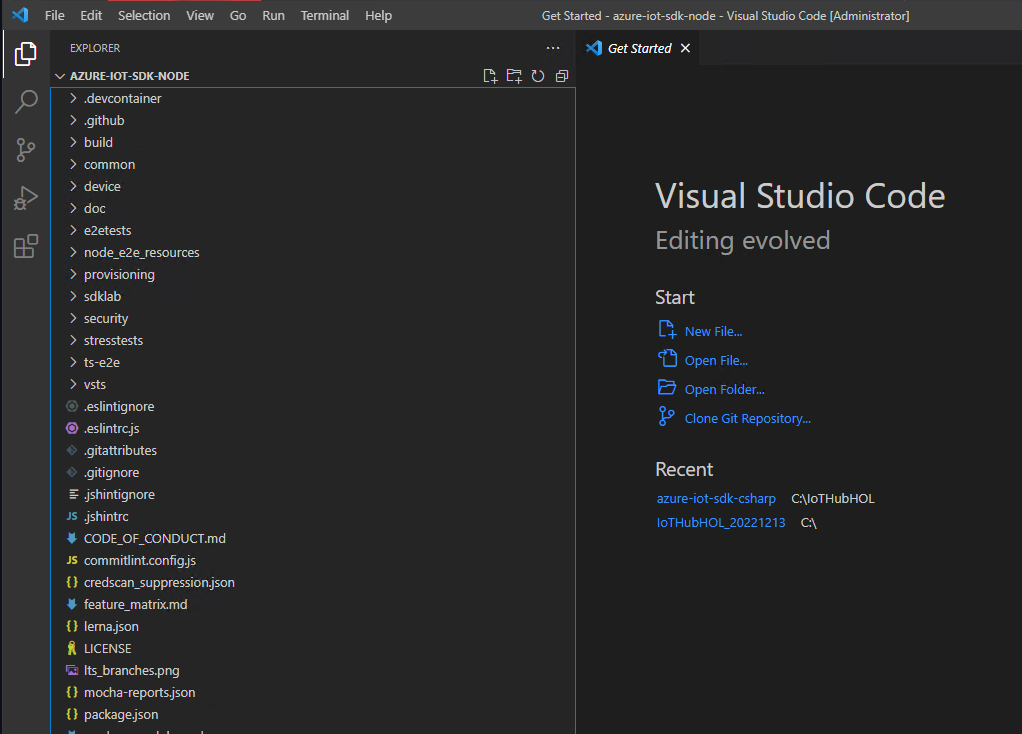Click the .jshintignore lines icon

(x=74, y=495)
